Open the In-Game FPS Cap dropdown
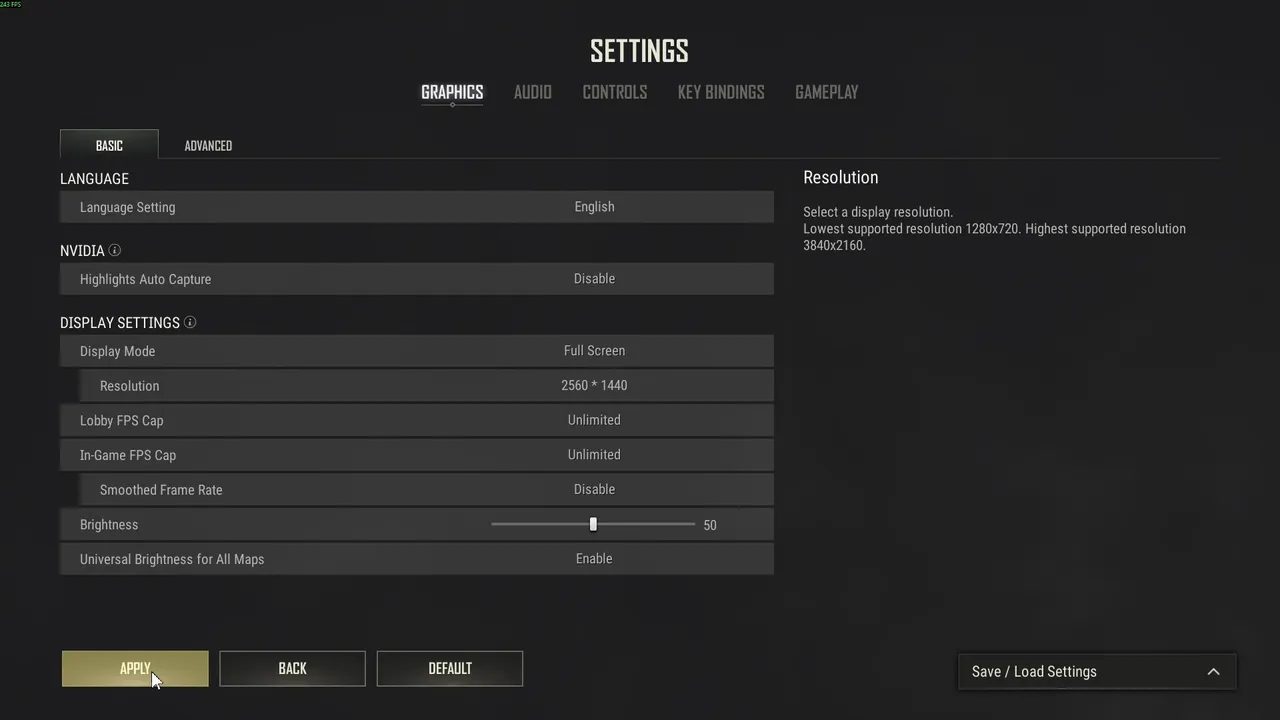1280x720 pixels. point(594,455)
